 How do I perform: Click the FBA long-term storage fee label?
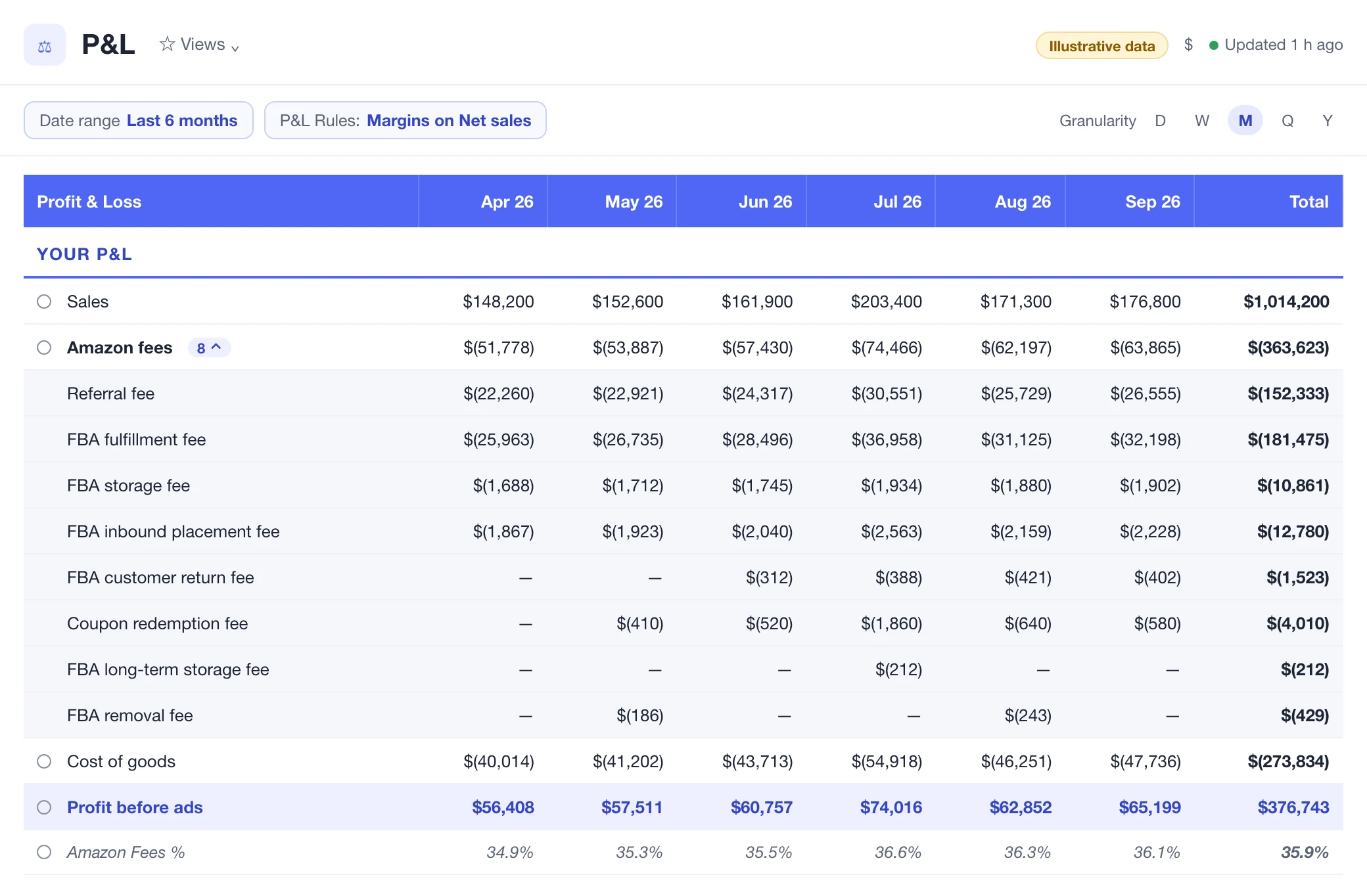point(168,669)
